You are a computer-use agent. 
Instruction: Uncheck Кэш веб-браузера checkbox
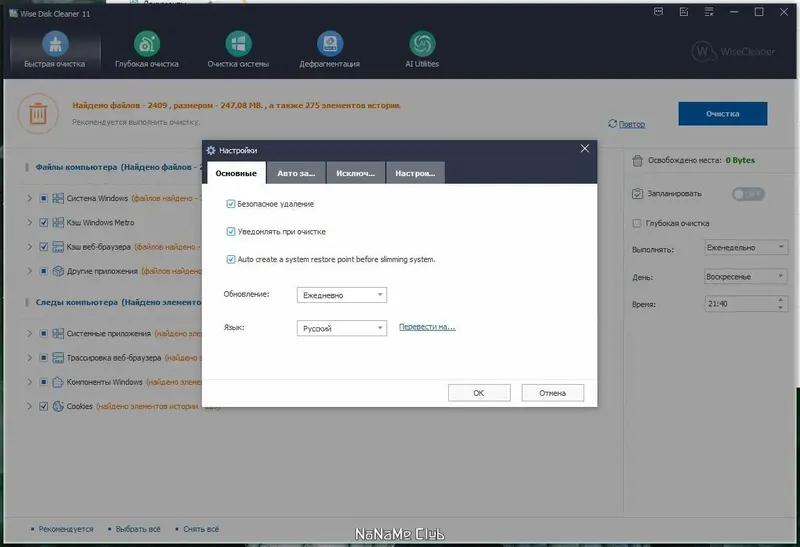43,247
